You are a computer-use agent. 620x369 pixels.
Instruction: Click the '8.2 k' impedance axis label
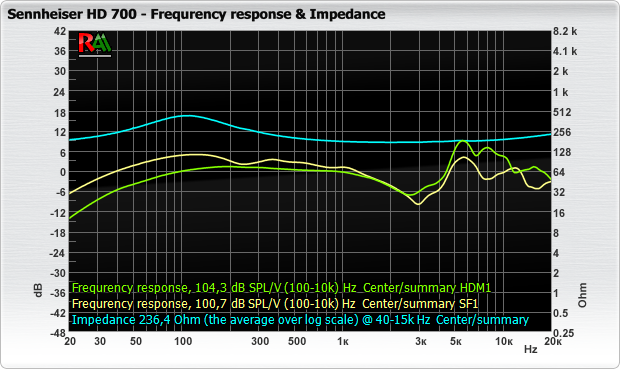565,32
